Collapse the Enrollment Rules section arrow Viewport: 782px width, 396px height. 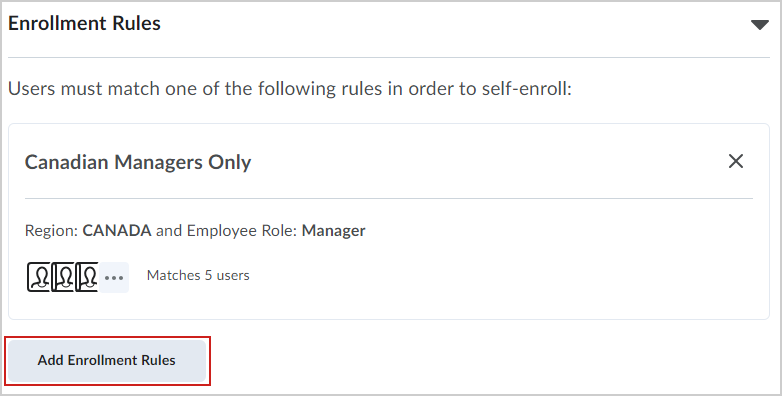(x=760, y=25)
